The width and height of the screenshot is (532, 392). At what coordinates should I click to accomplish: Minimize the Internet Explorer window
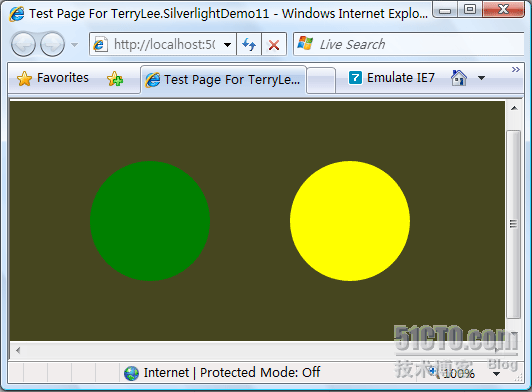[x=445, y=10]
